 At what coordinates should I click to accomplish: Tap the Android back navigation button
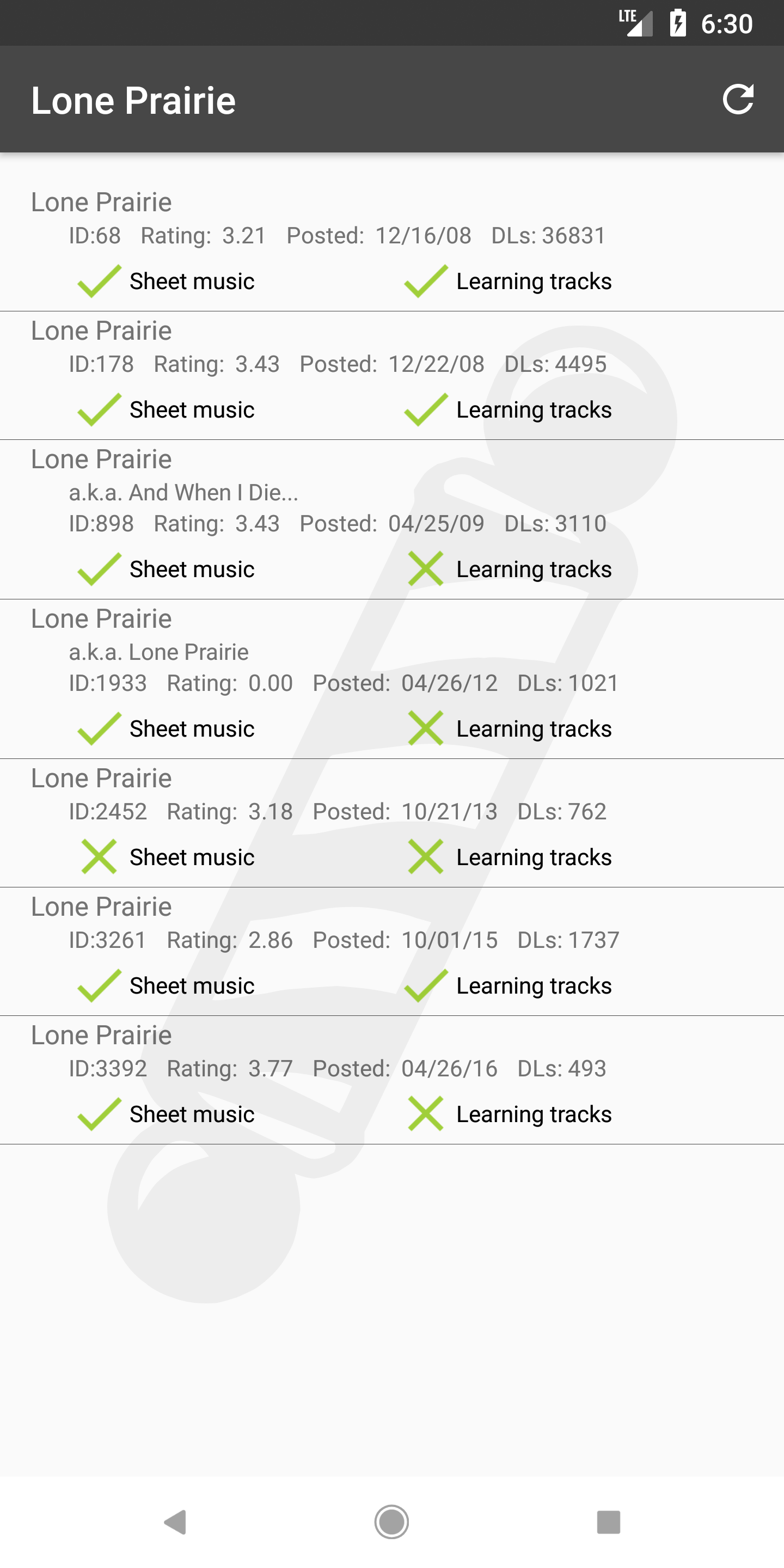[175, 1522]
